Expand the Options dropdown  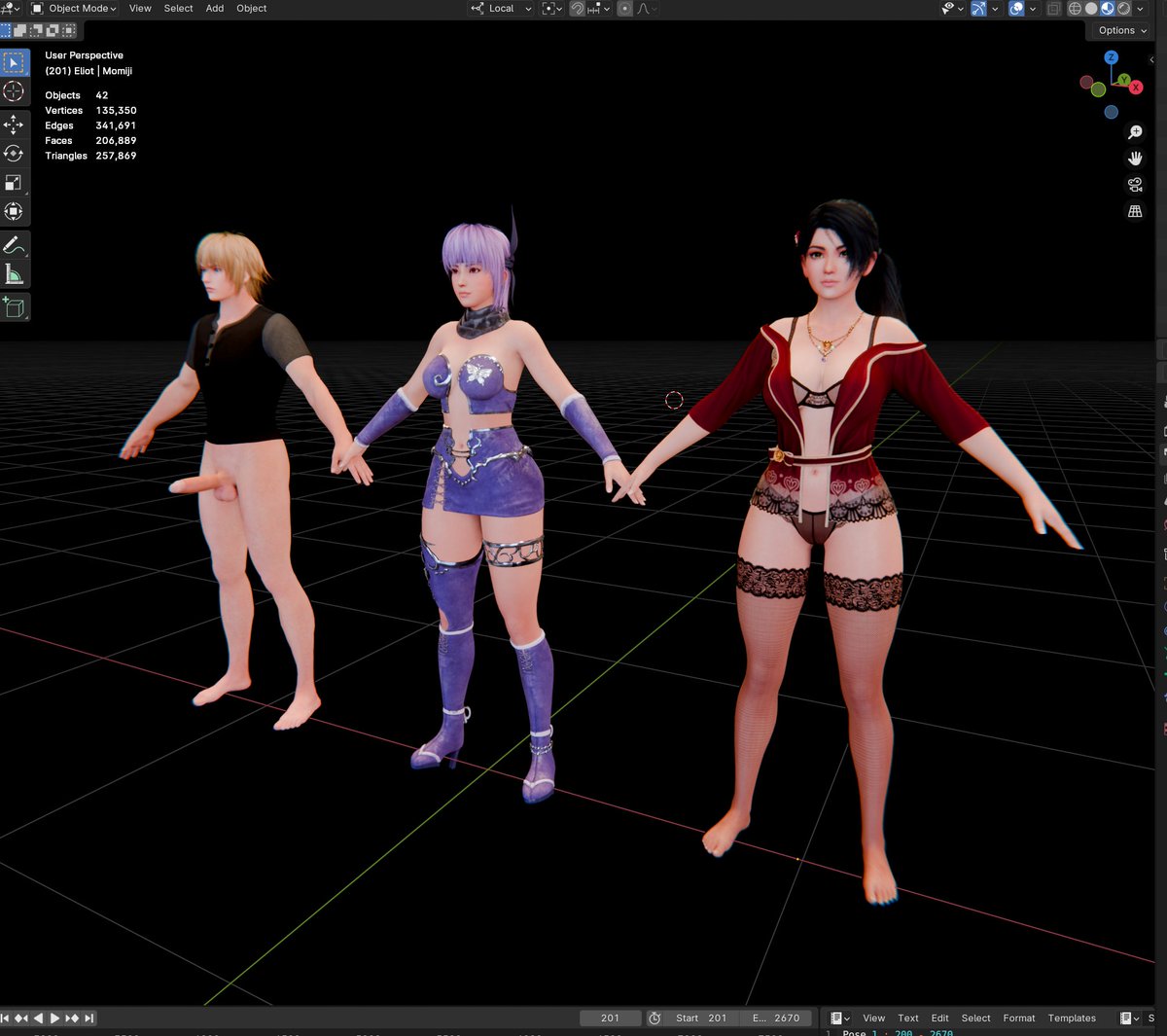click(x=1118, y=30)
